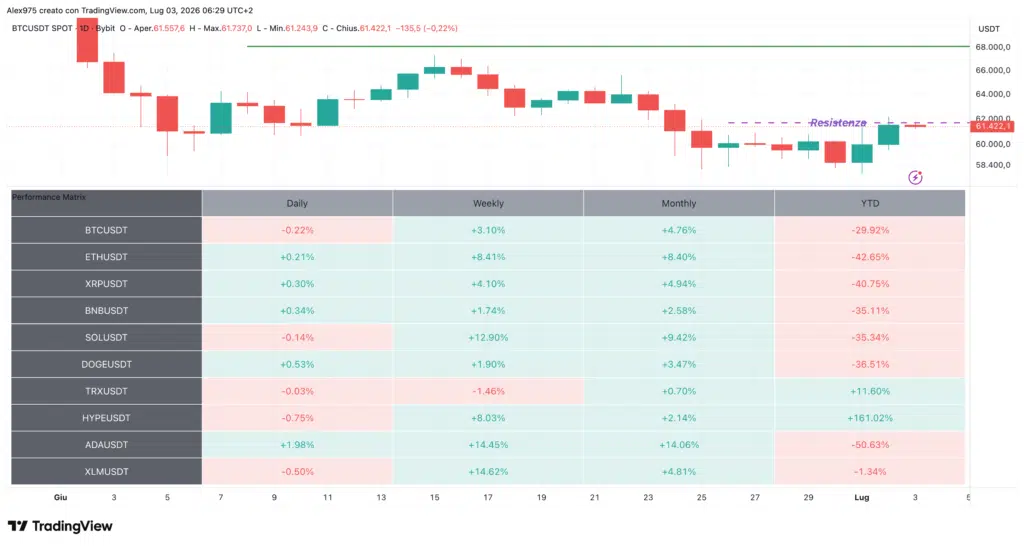Click the TradingView logo

(60, 526)
